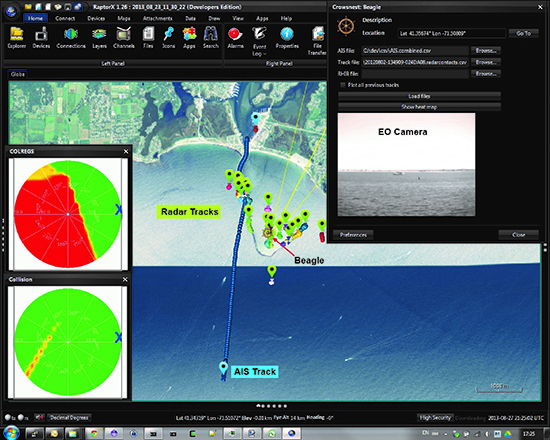Image resolution: width=550 pixels, height=440 pixels.
Task: Click the Location coordinates field
Action: click(x=451, y=33)
